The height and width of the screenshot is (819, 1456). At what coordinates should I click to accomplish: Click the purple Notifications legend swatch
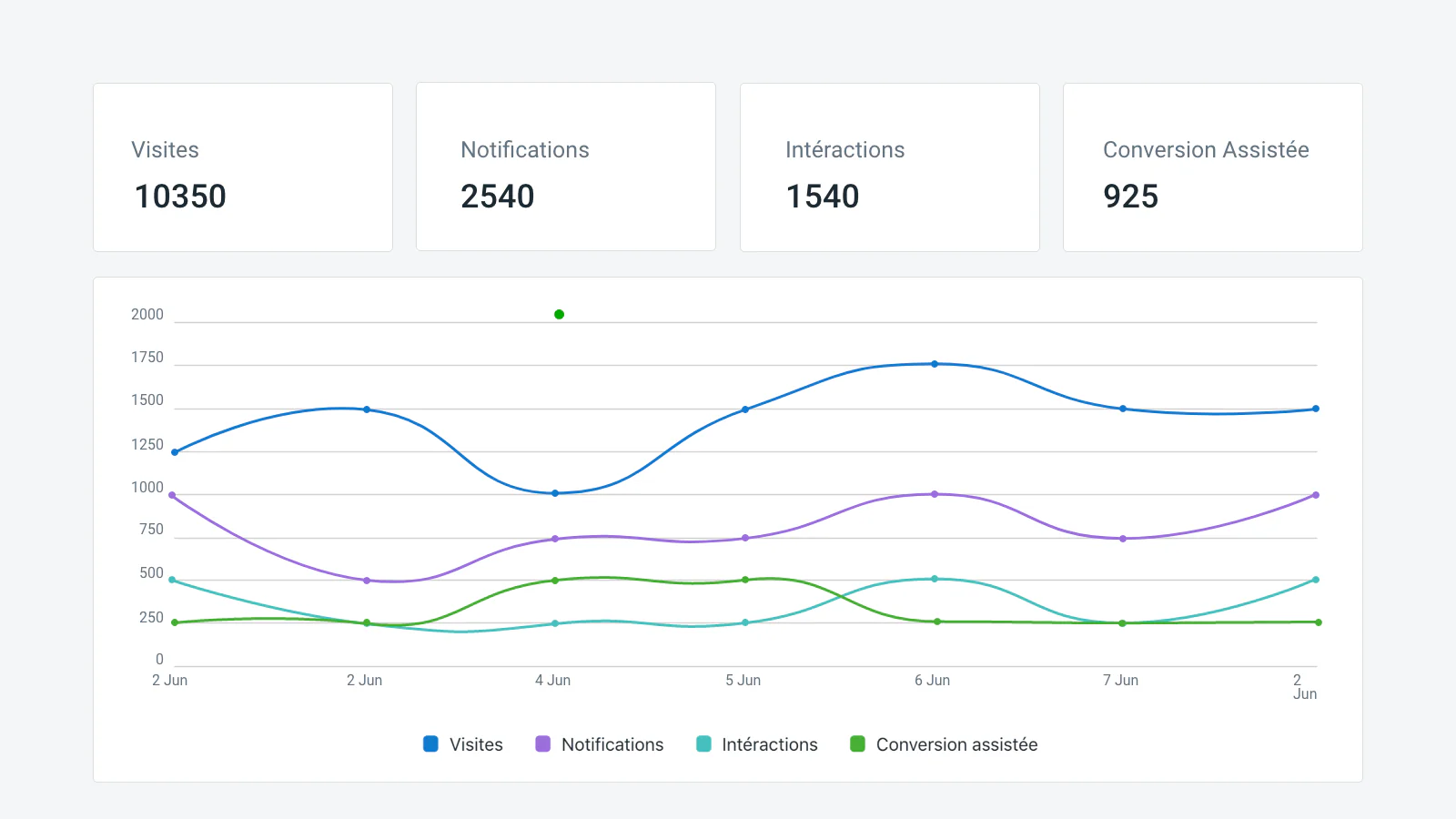[543, 743]
